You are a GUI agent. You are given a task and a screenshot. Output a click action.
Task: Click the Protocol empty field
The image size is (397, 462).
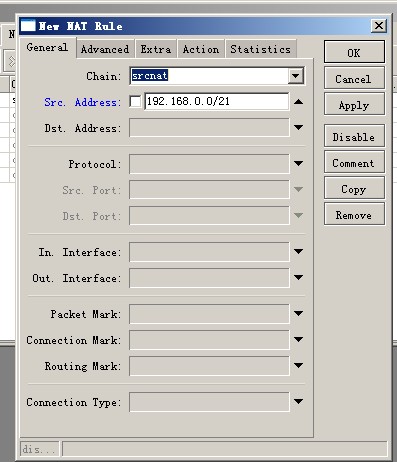pyautogui.click(x=209, y=163)
